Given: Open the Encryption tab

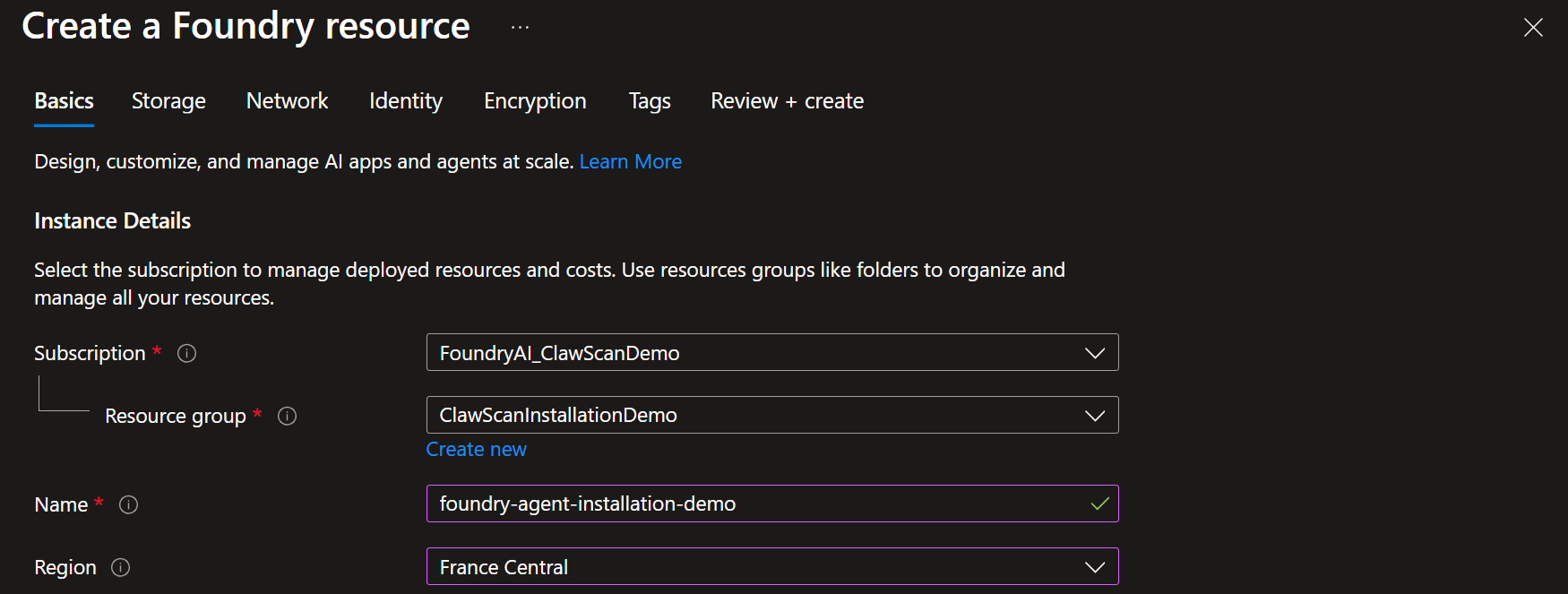Looking at the screenshot, I should (x=535, y=101).
